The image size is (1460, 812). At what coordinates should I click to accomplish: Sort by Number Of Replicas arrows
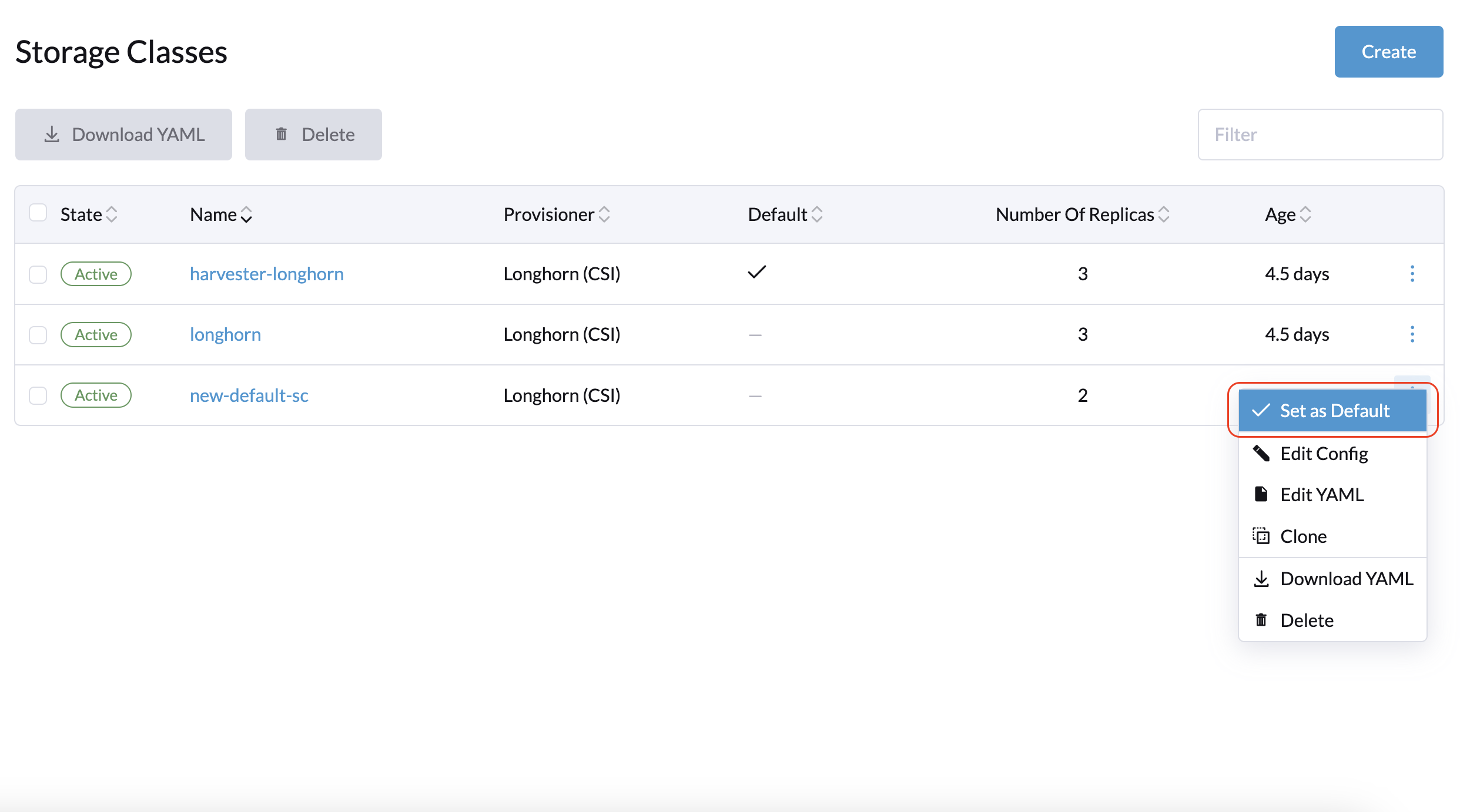pyautogui.click(x=1164, y=214)
